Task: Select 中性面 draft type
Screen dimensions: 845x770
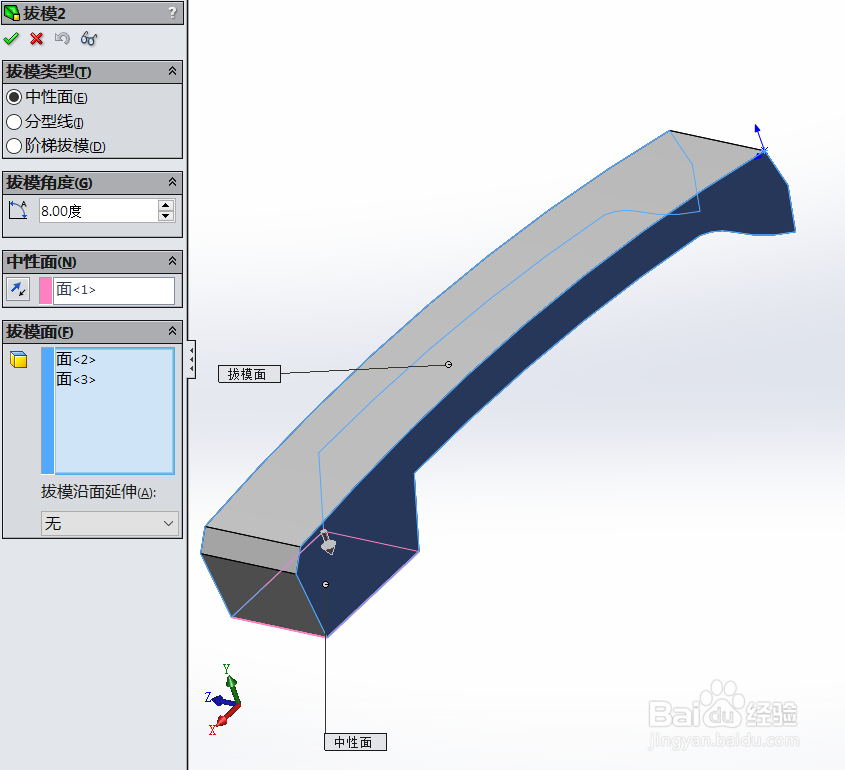Action: (x=14, y=97)
